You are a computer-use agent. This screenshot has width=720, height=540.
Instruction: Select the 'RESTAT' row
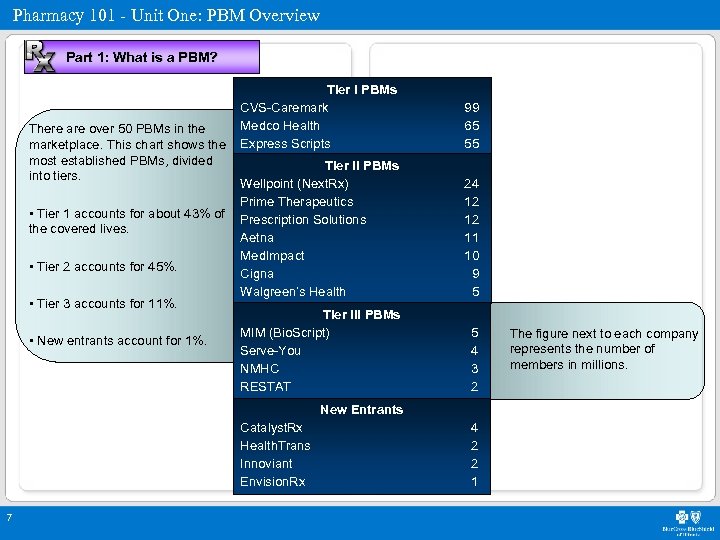[x=362, y=387]
